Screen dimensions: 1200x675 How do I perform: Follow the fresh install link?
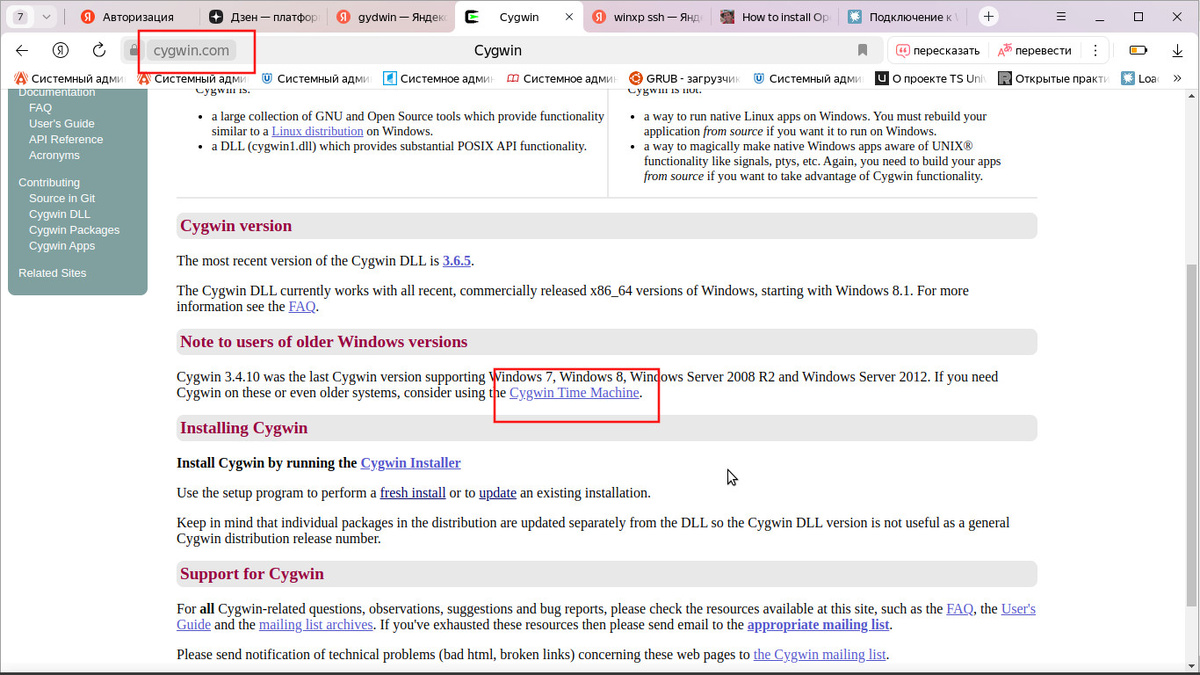click(x=413, y=493)
